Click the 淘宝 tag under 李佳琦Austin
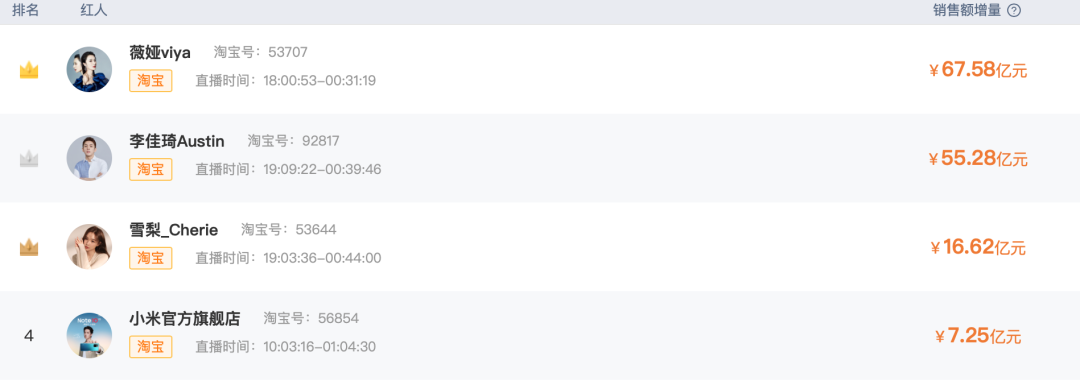The width and height of the screenshot is (1080, 381). pos(151,169)
